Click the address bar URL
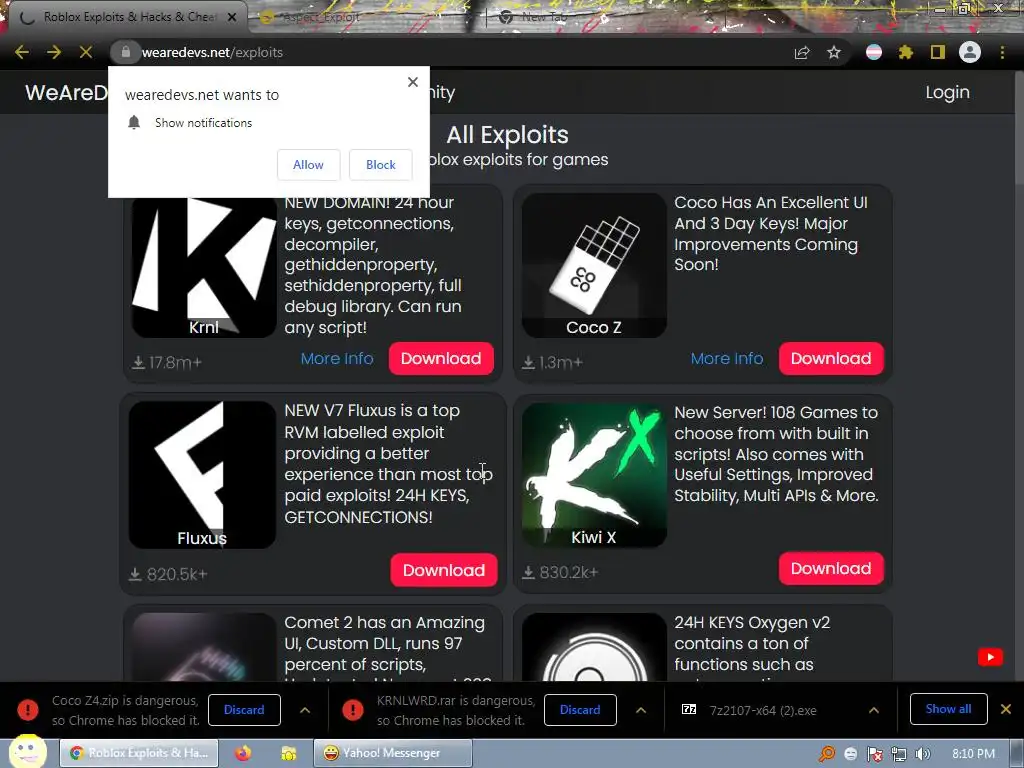 (212, 52)
